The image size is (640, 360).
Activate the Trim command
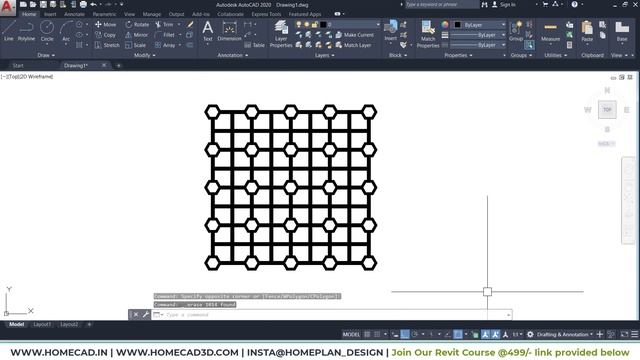[x=164, y=24]
